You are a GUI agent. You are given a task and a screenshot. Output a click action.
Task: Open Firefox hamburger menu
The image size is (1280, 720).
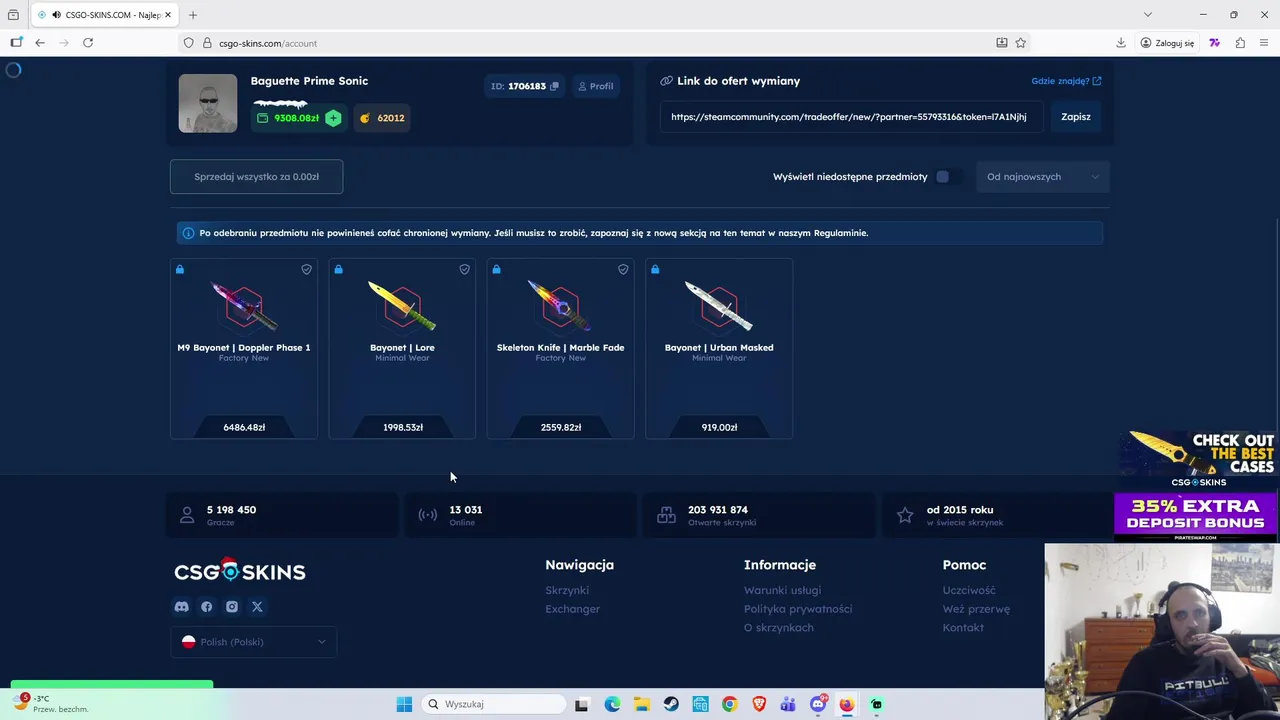coord(1265,43)
